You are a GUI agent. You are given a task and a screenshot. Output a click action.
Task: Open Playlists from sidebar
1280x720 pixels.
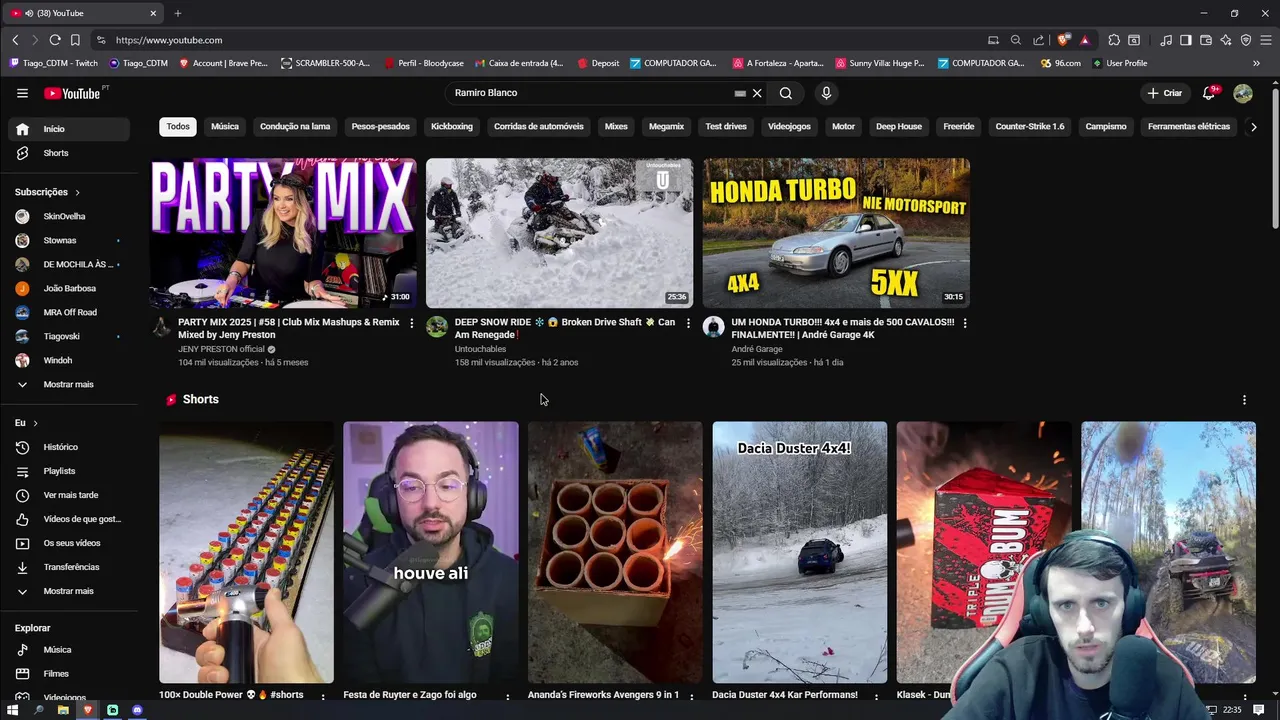(x=70, y=471)
